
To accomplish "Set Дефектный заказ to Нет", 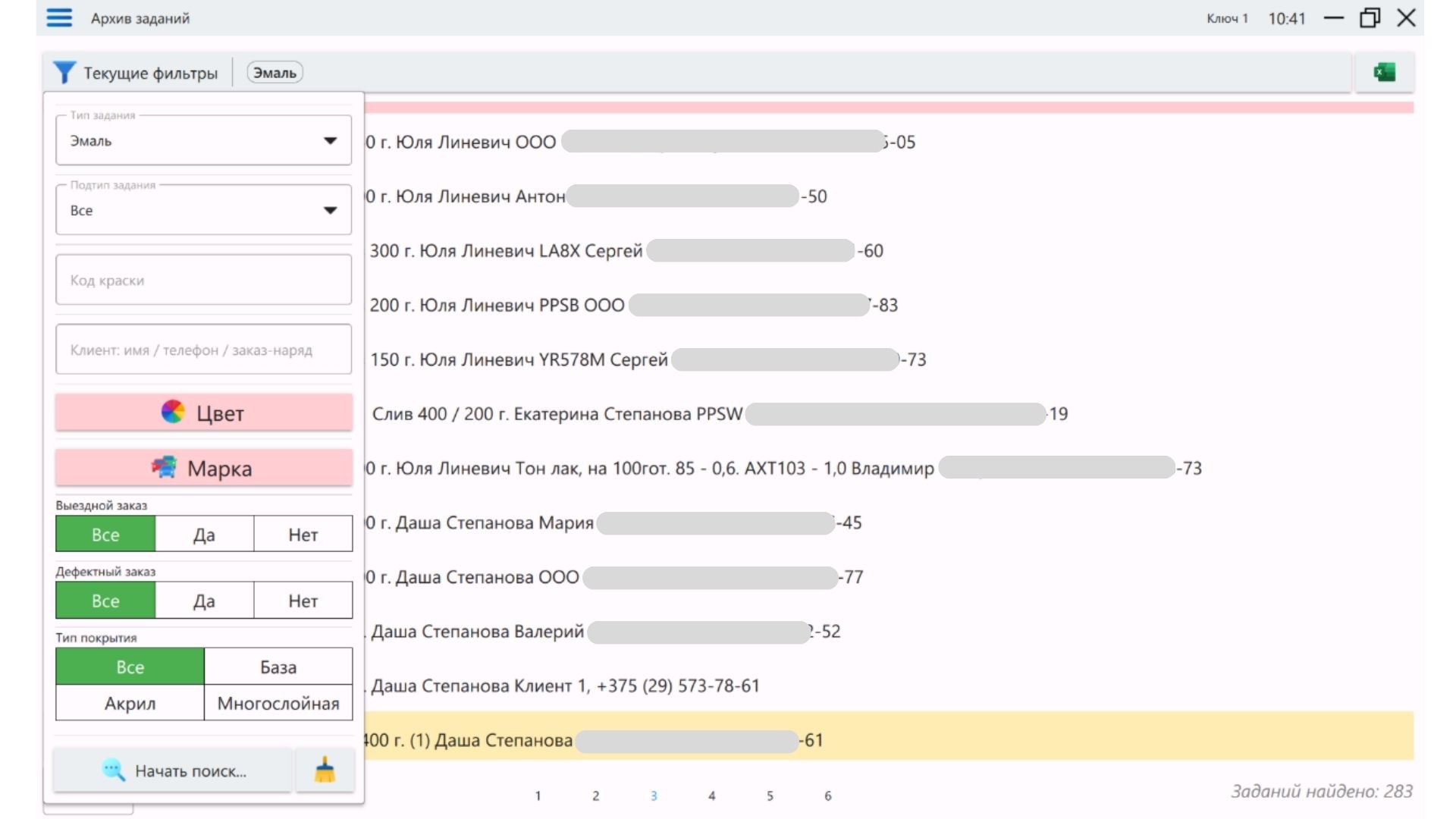I will tap(303, 601).
